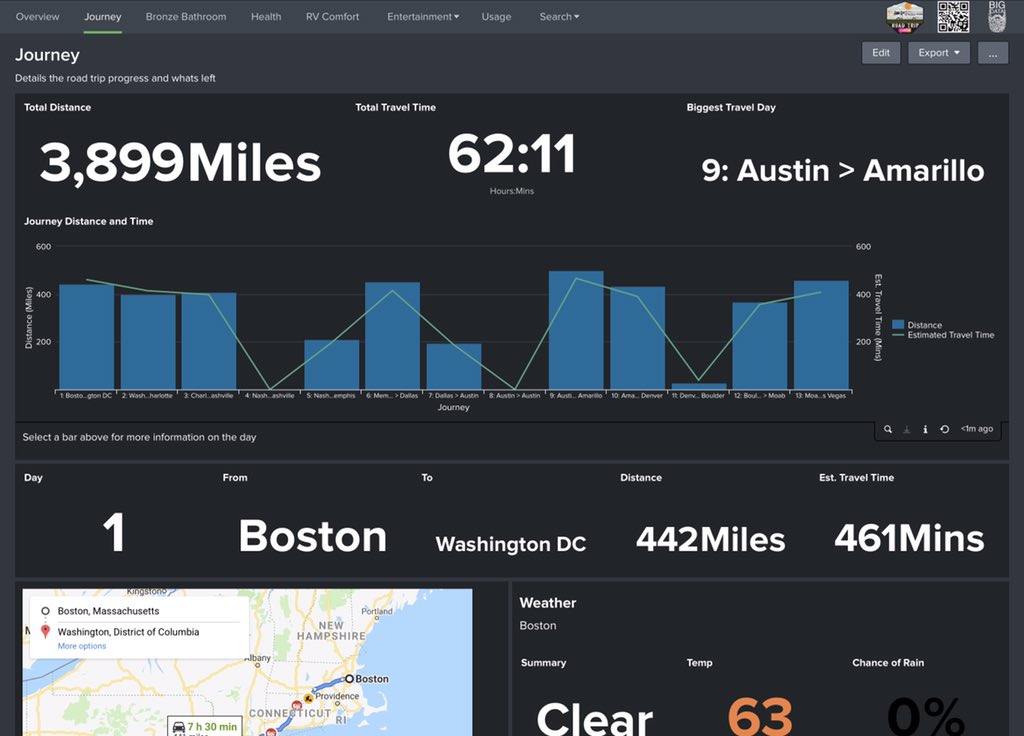Refresh the Journey Distance and Time panel
The width and height of the screenshot is (1024, 736).
(945, 428)
